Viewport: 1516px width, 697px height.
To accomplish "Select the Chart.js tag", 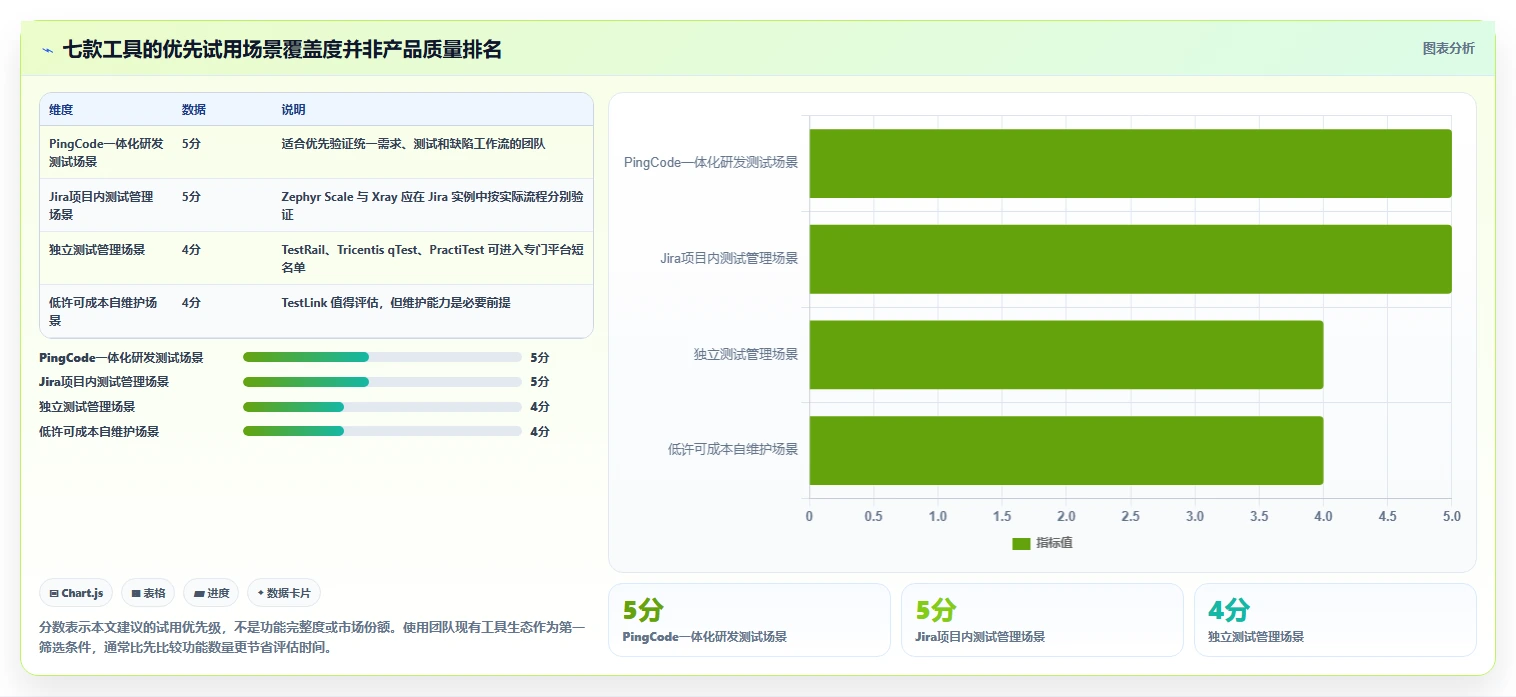I will 77,593.
